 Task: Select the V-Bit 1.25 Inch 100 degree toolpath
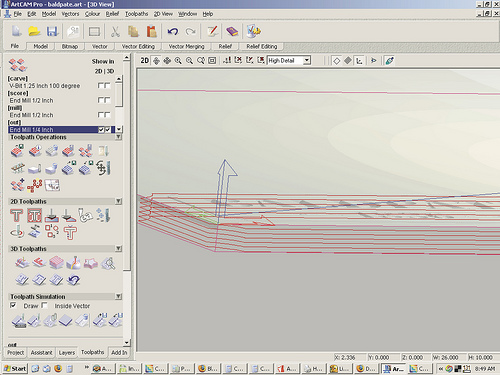tap(45, 86)
